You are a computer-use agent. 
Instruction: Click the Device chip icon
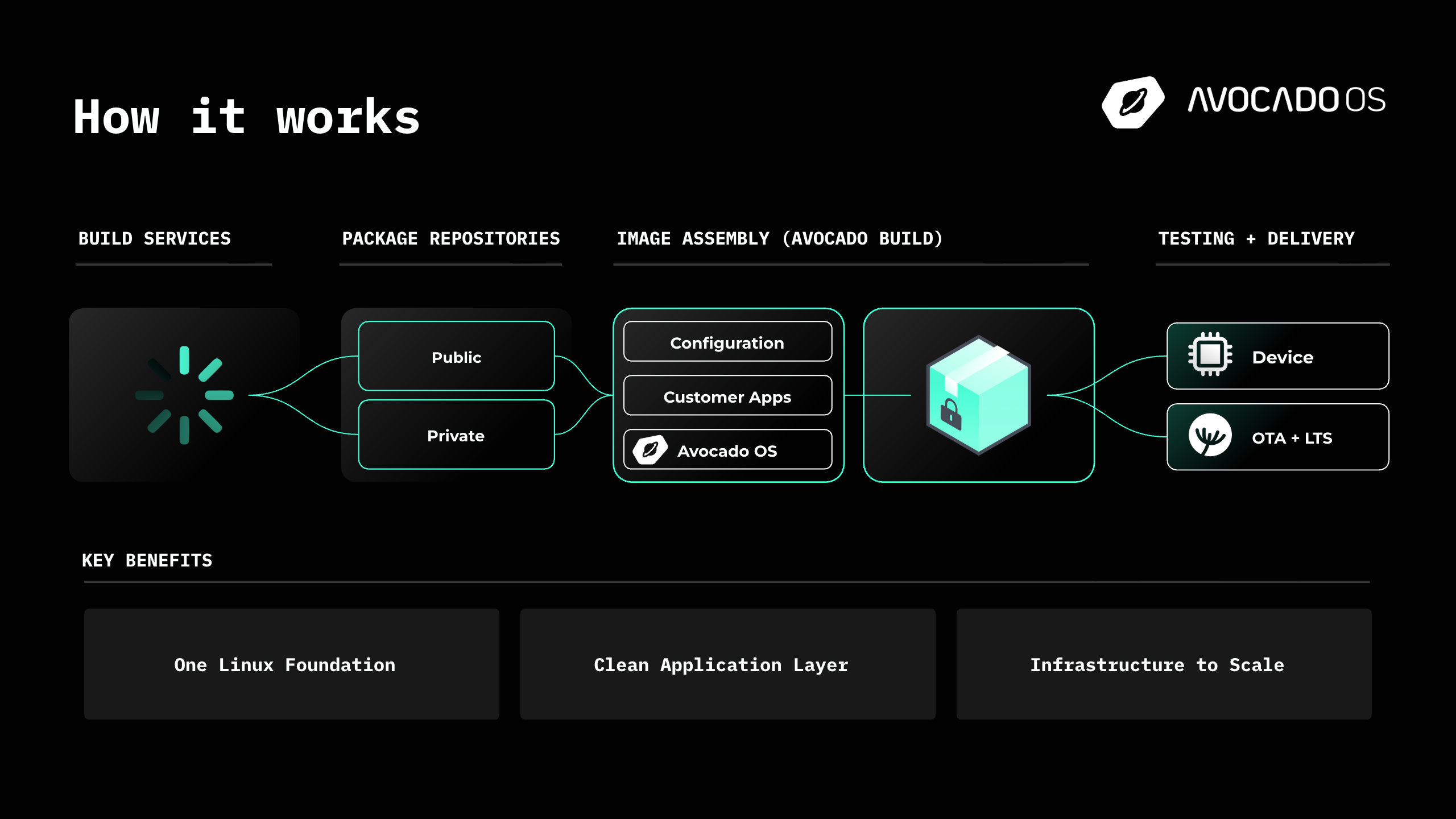1210,354
